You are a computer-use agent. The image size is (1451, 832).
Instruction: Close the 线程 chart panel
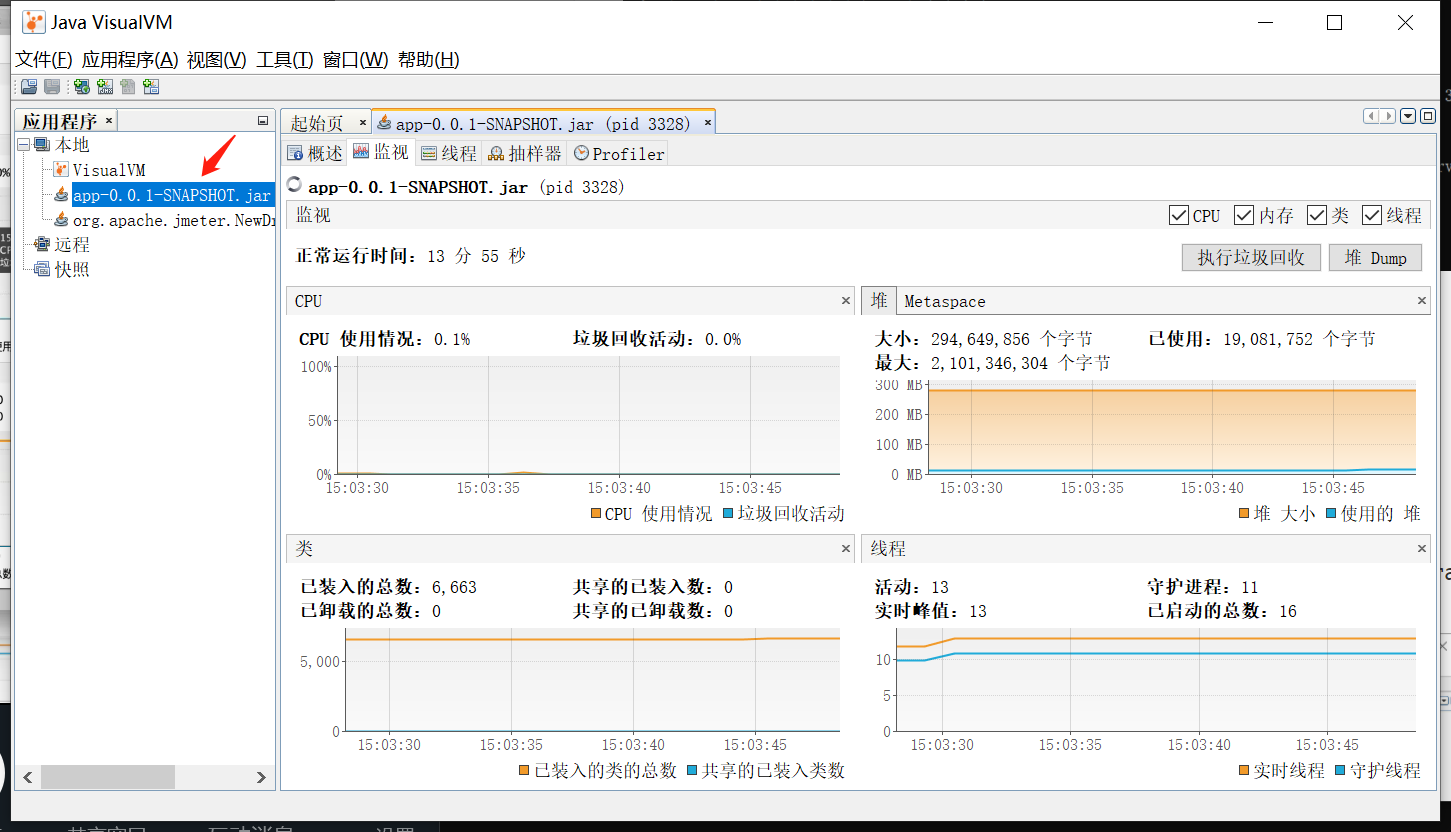click(x=1422, y=548)
